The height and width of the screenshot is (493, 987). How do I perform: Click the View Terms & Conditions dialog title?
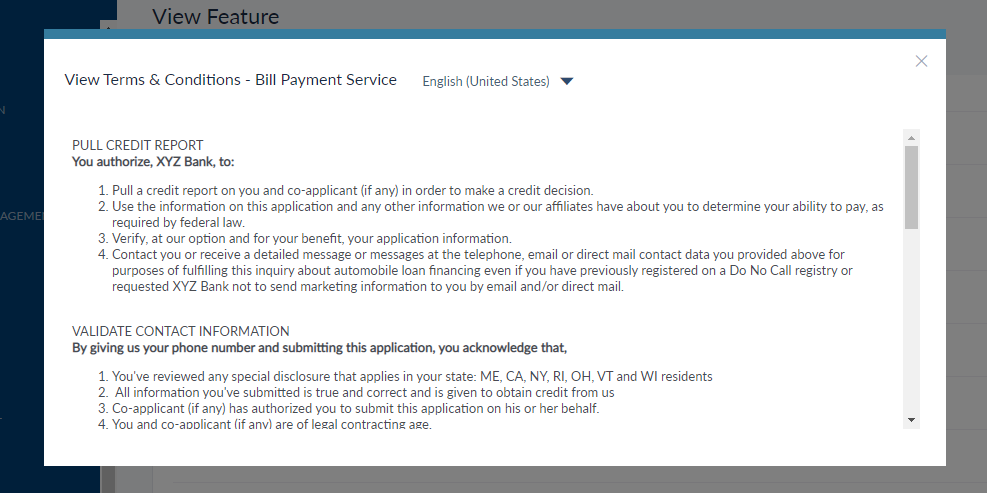[230, 80]
